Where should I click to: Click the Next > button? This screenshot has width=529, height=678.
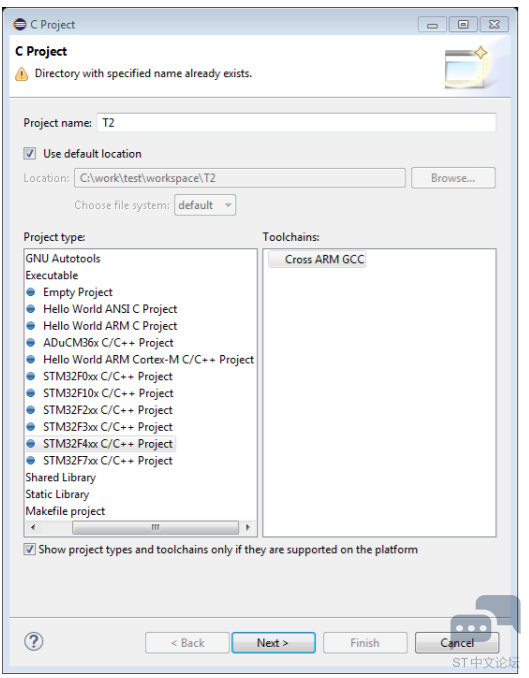273,643
